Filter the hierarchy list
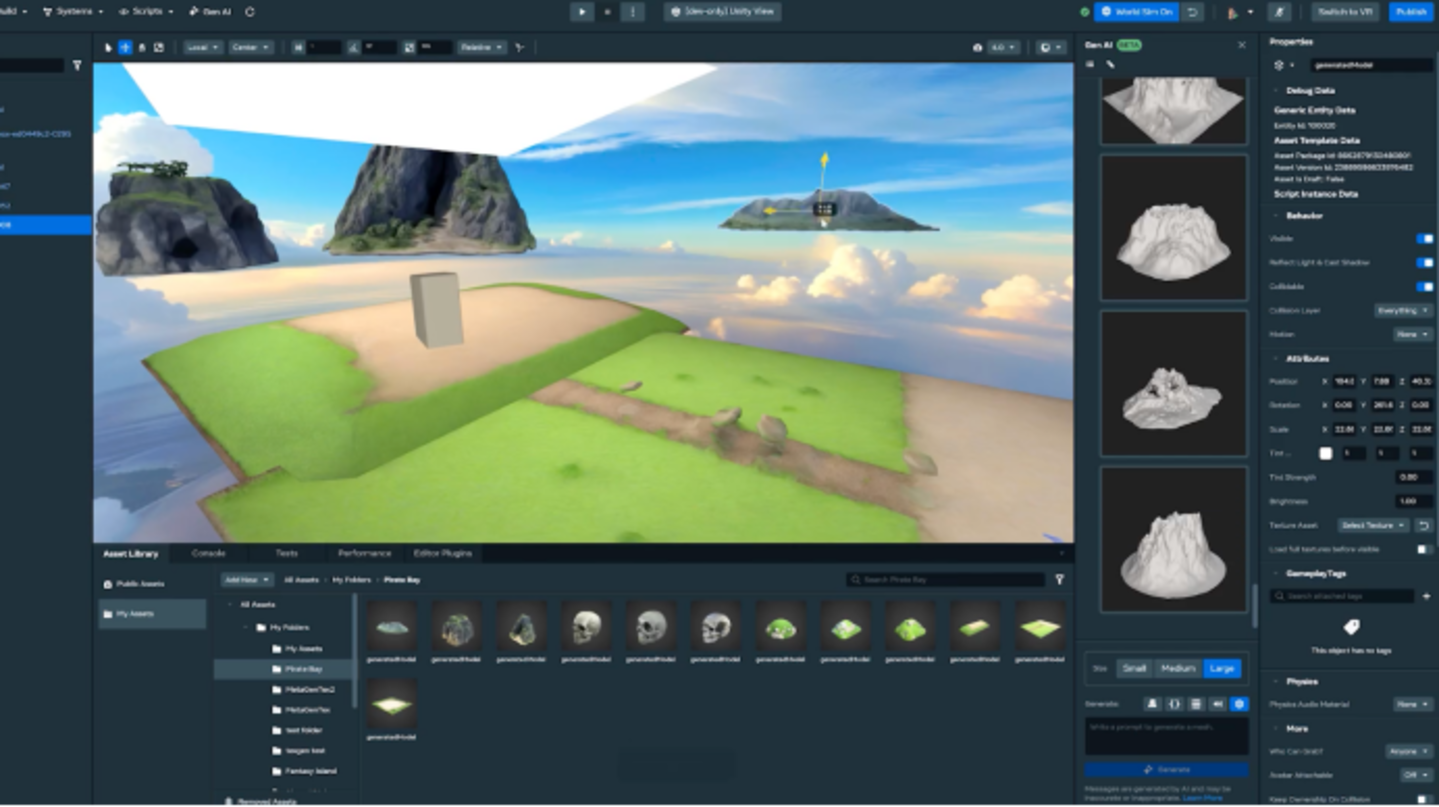 (77, 66)
